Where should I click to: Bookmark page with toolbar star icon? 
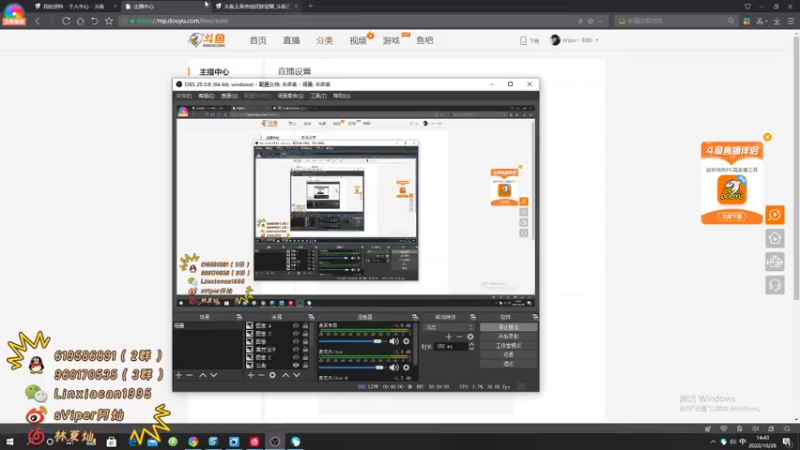109,21
